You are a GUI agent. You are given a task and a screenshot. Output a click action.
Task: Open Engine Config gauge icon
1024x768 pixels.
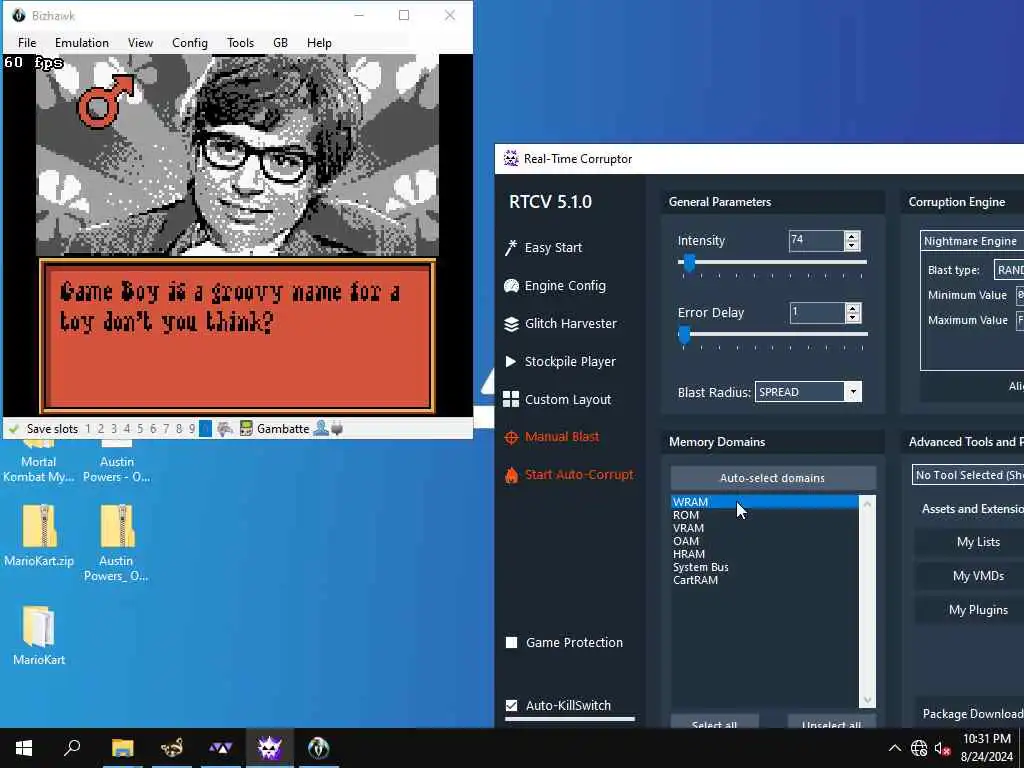click(x=511, y=285)
